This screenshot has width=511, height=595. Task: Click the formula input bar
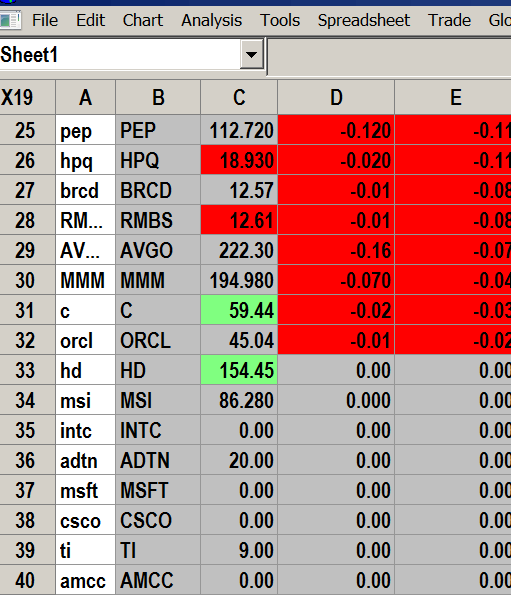point(389,56)
